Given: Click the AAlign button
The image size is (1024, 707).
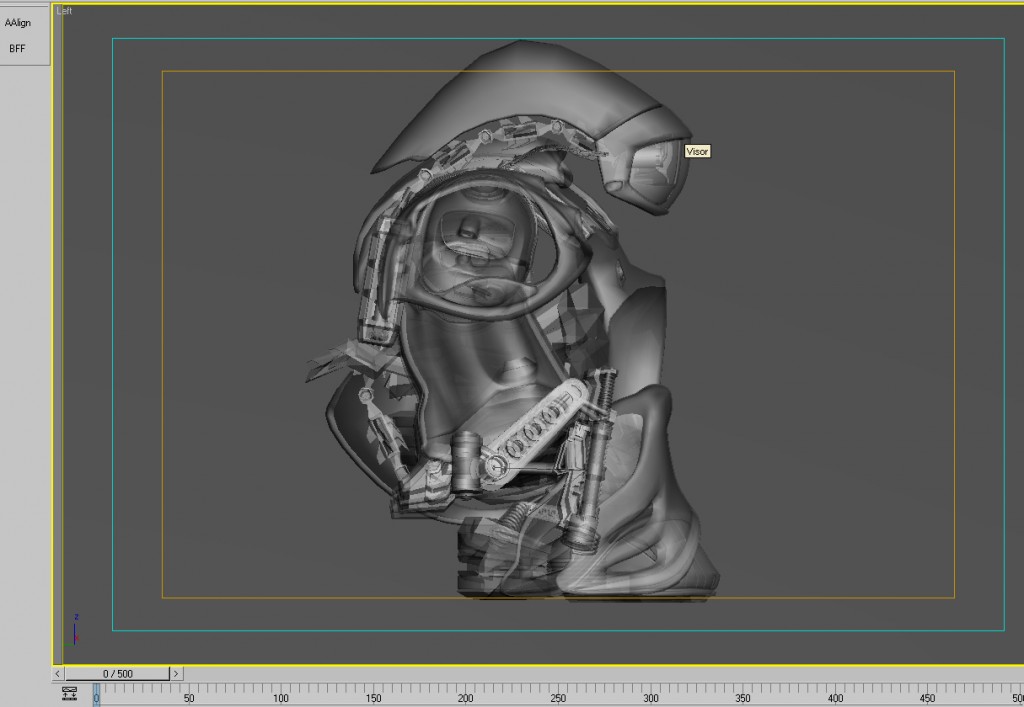Looking at the screenshot, I should pos(18,22).
